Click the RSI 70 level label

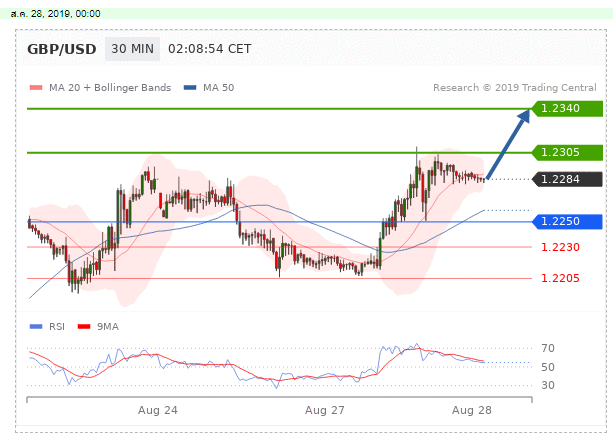pyautogui.click(x=548, y=348)
